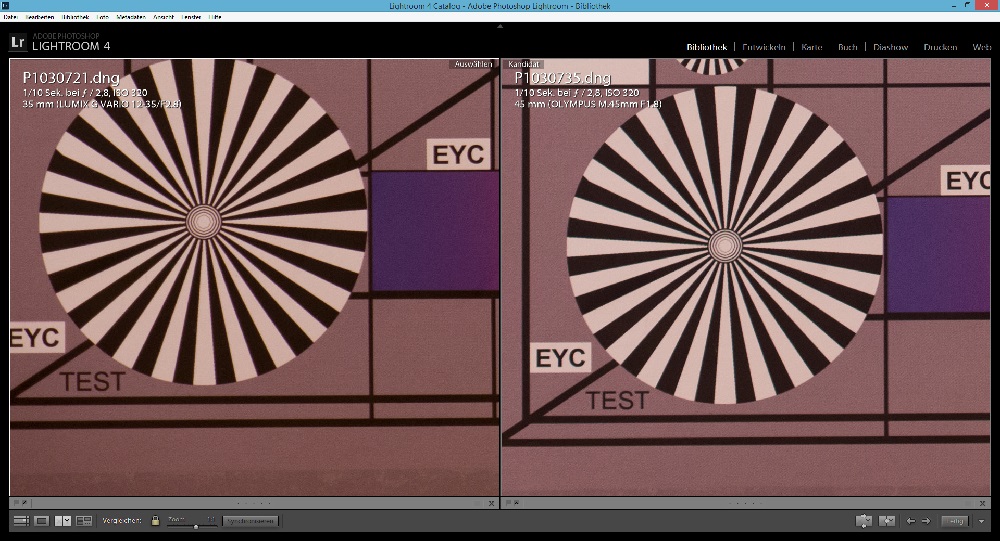Switch to Diashow module
Screen dimensions: 1000x541
[890, 47]
